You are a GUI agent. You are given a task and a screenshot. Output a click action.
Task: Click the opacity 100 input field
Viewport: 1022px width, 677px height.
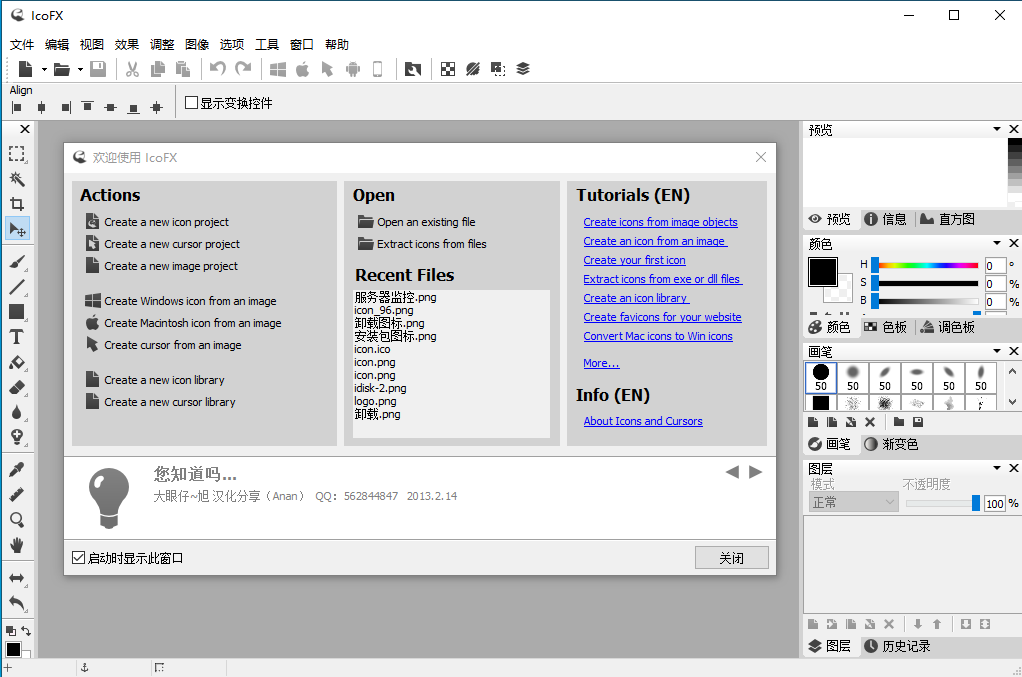[x=995, y=504]
